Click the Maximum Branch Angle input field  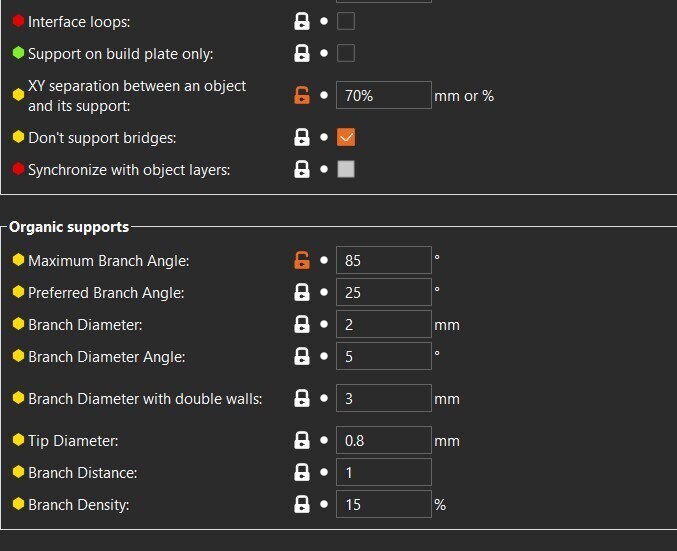click(383, 261)
